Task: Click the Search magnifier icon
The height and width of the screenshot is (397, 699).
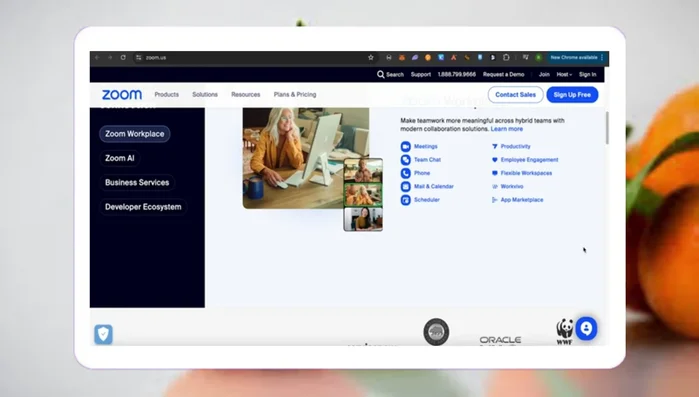Action: coord(380,74)
